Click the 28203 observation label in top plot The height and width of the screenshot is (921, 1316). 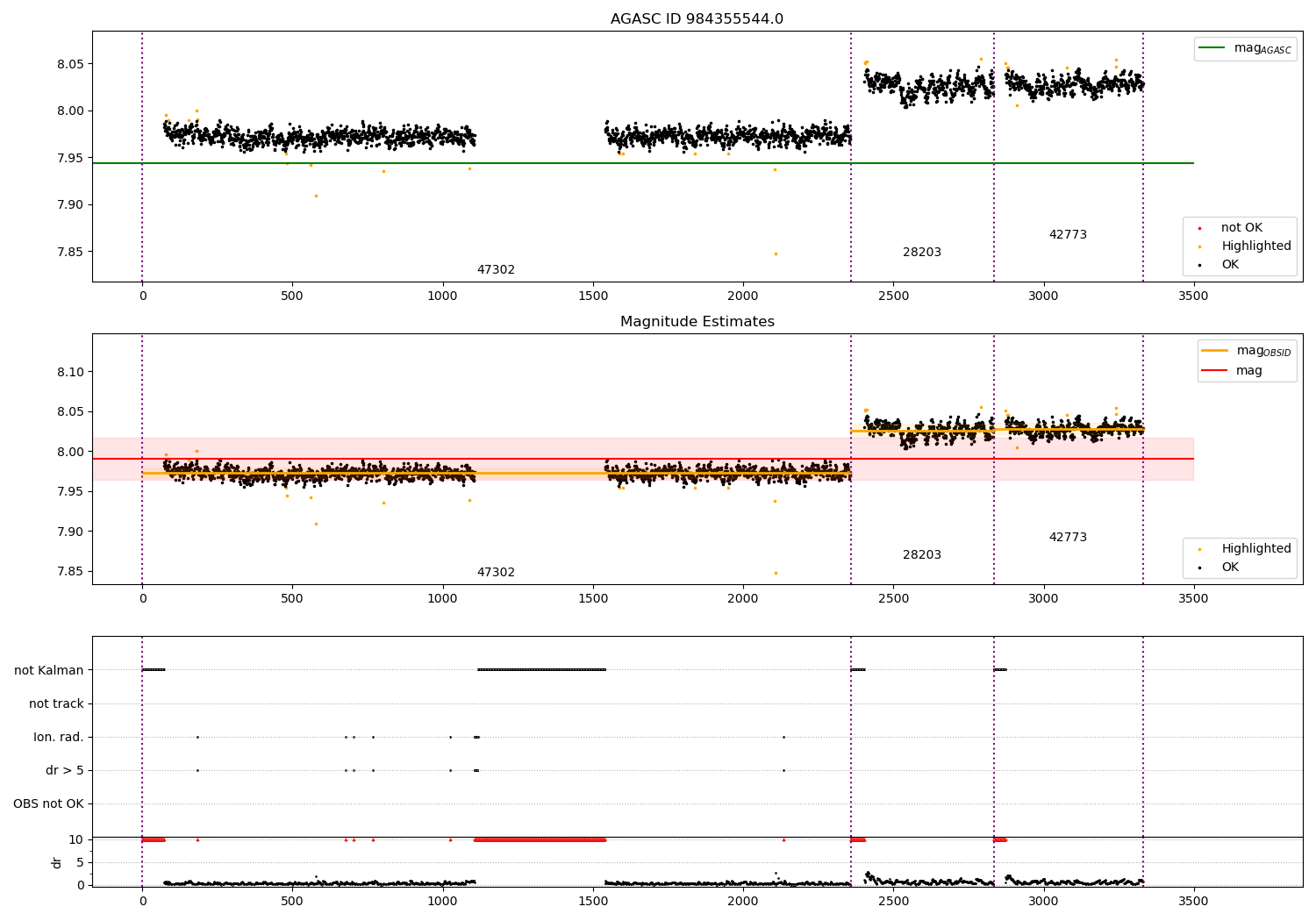point(922,253)
